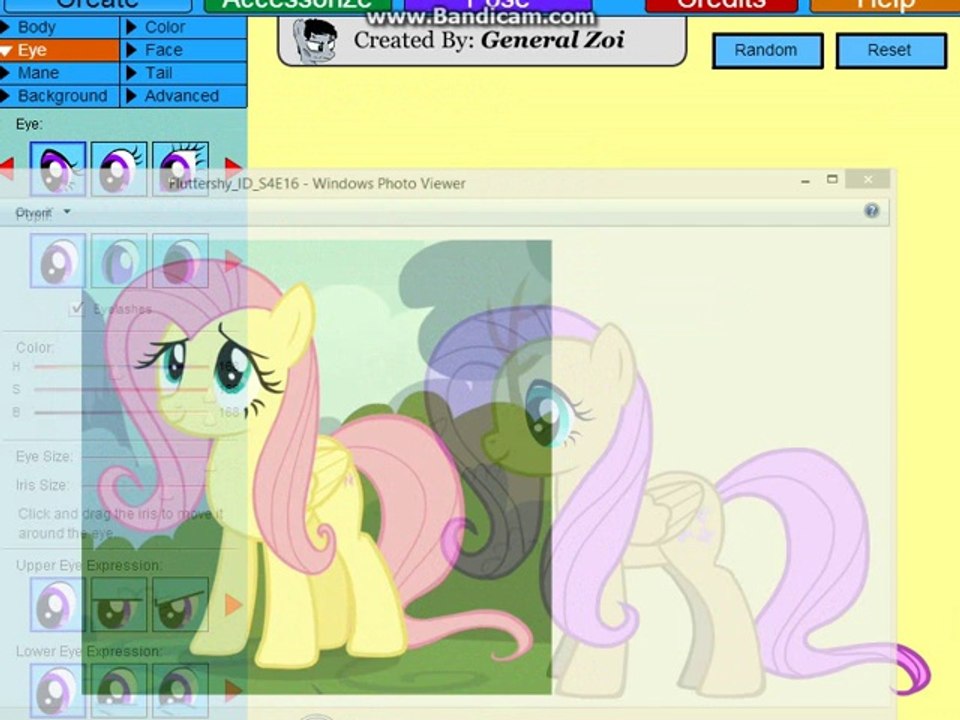Image resolution: width=960 pixels, height=720 pixels.
Task: Open the Accessorize tab
Action: (297, 6)
